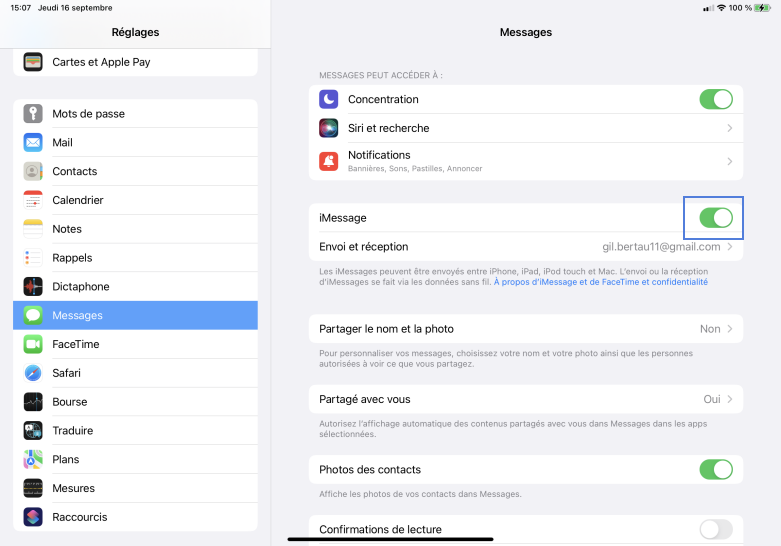The width and height of the screenshot is (781, 546).
Task: Tap the Raccourcis app icon
Action: tap(33, 517)
